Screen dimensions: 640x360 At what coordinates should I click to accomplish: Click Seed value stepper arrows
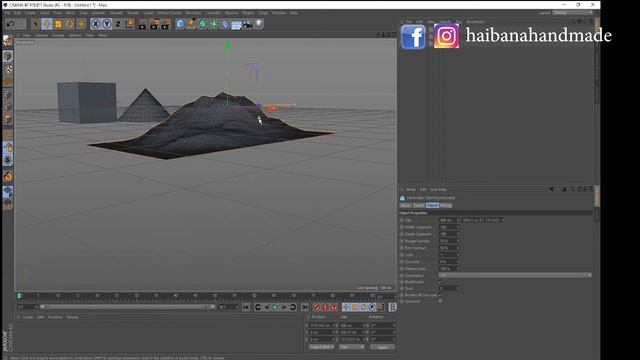click(458, 289)
